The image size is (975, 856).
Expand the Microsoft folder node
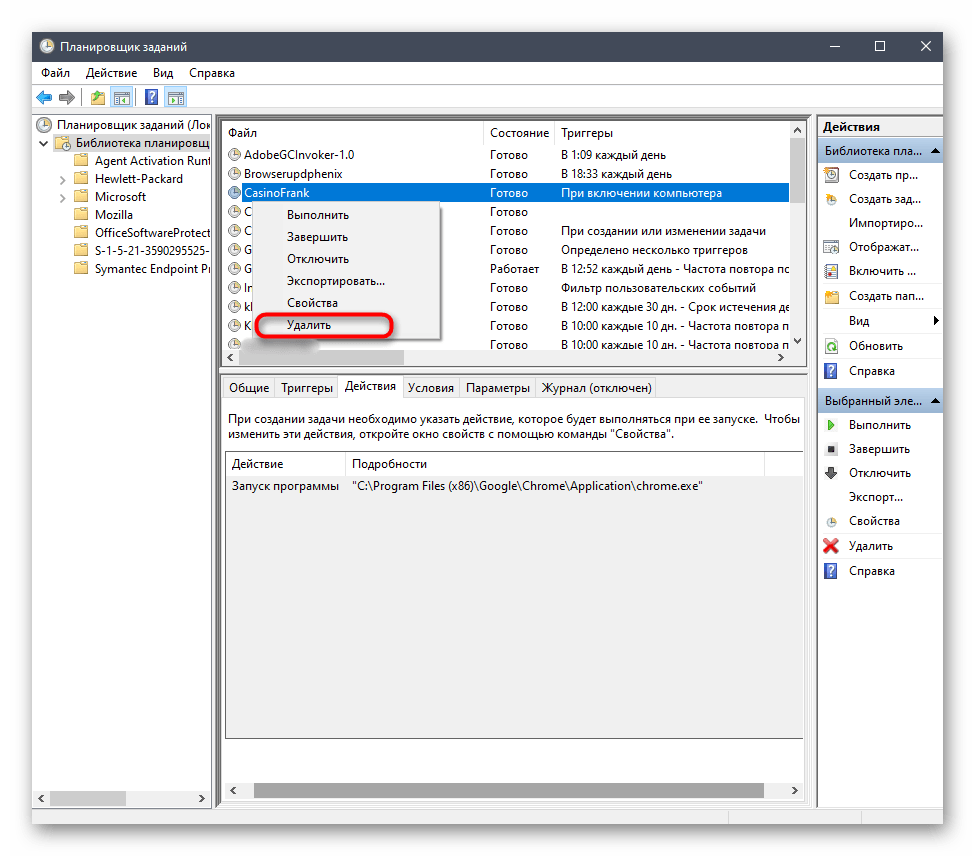coord(62,198)
